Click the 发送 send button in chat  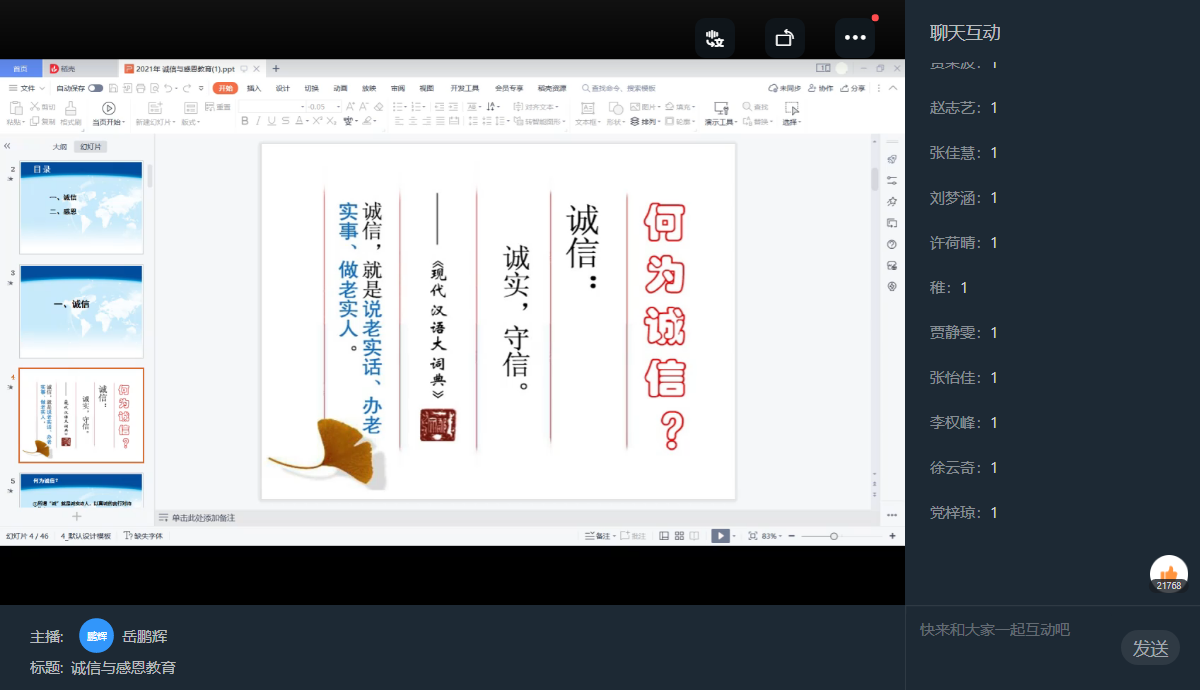click(x=1150, y=648)
